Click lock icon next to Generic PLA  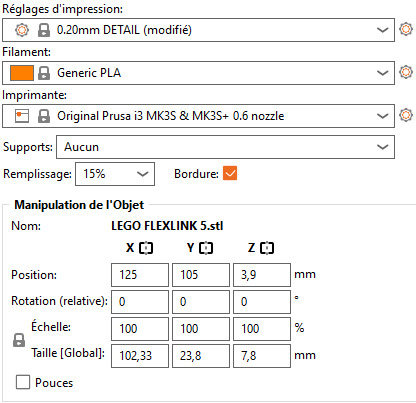coord(44,73)
